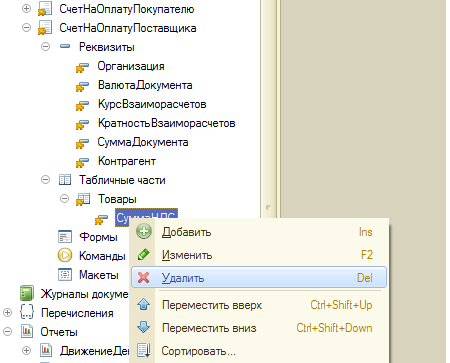
Task: Click the Табличные части table icon
Action: 65,180
